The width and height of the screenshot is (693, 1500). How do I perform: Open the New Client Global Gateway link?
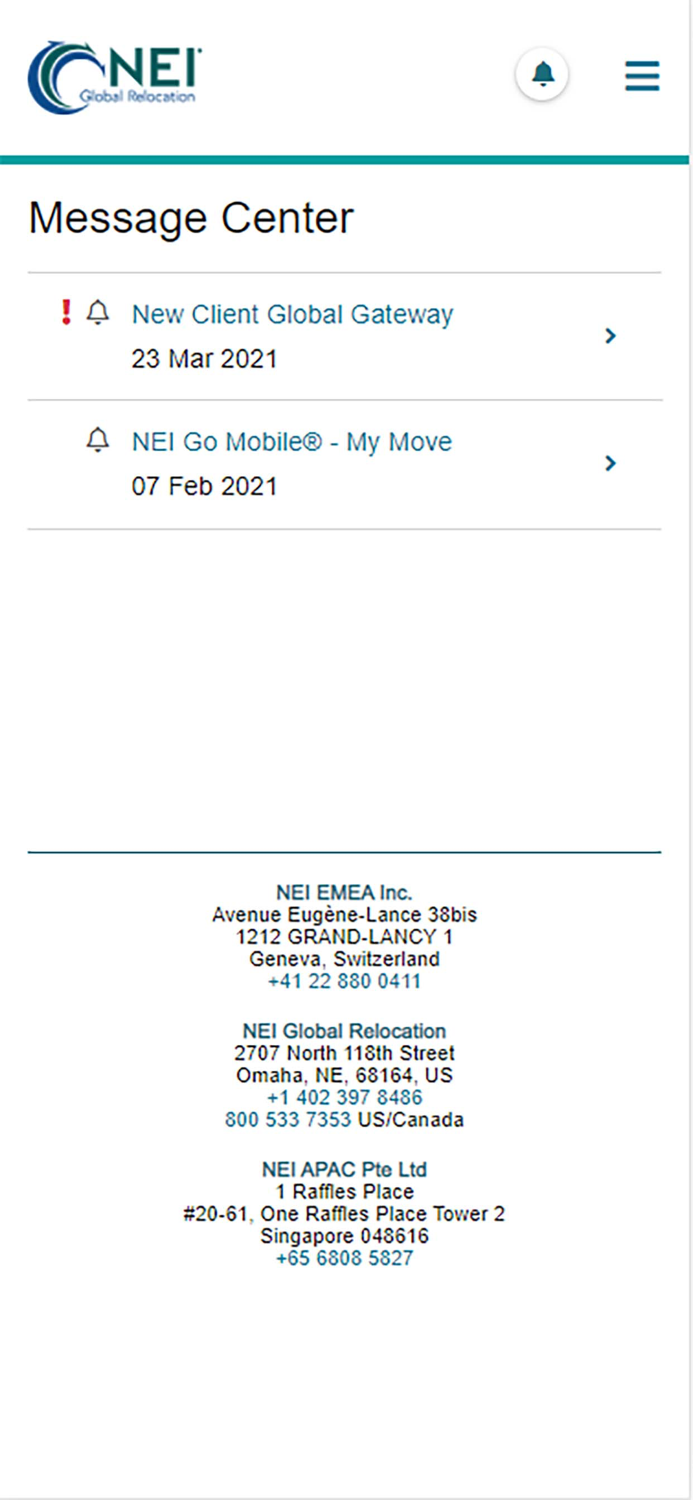point(292,314)
